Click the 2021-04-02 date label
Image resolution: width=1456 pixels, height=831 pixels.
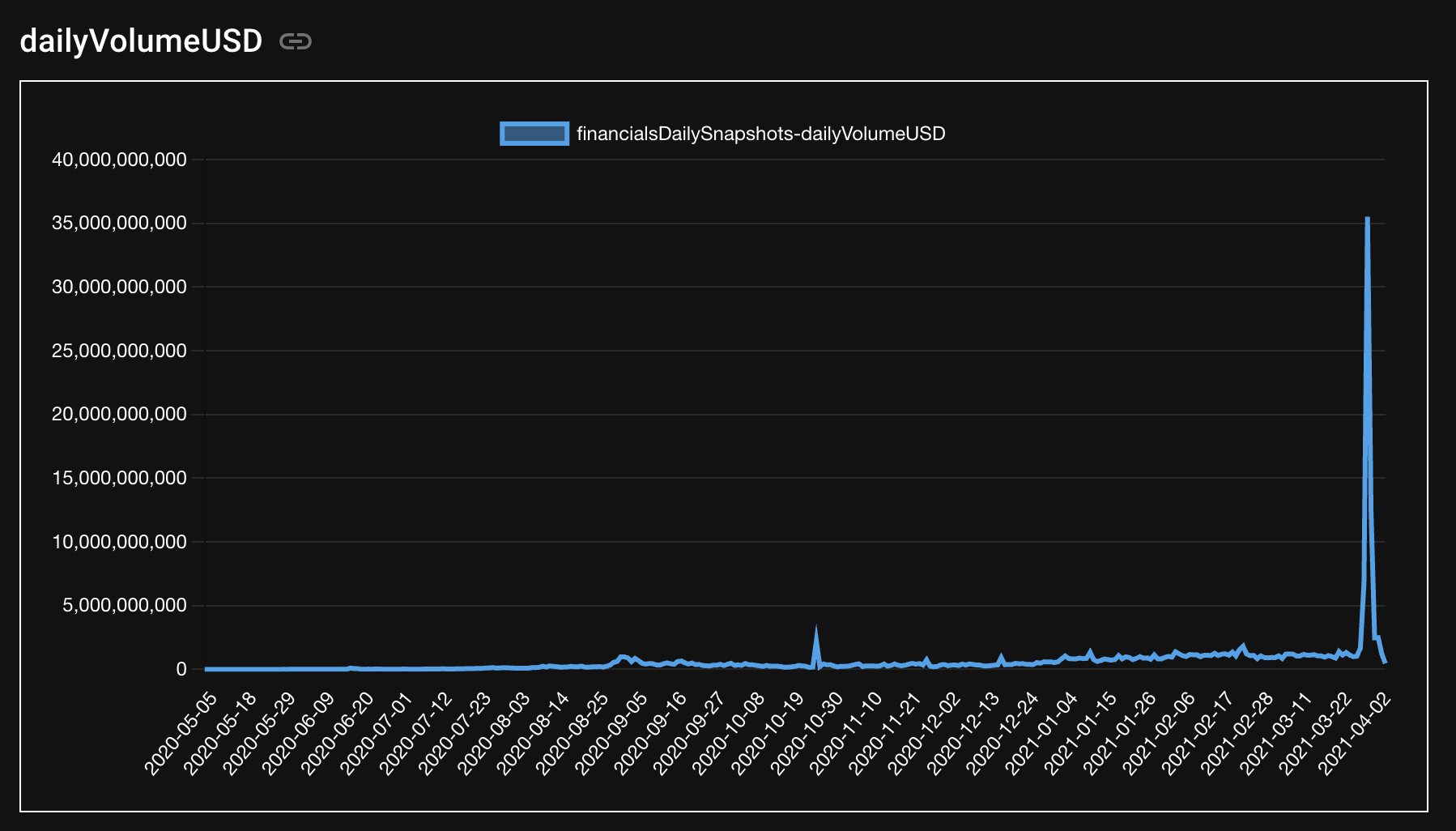point(1354,733)
